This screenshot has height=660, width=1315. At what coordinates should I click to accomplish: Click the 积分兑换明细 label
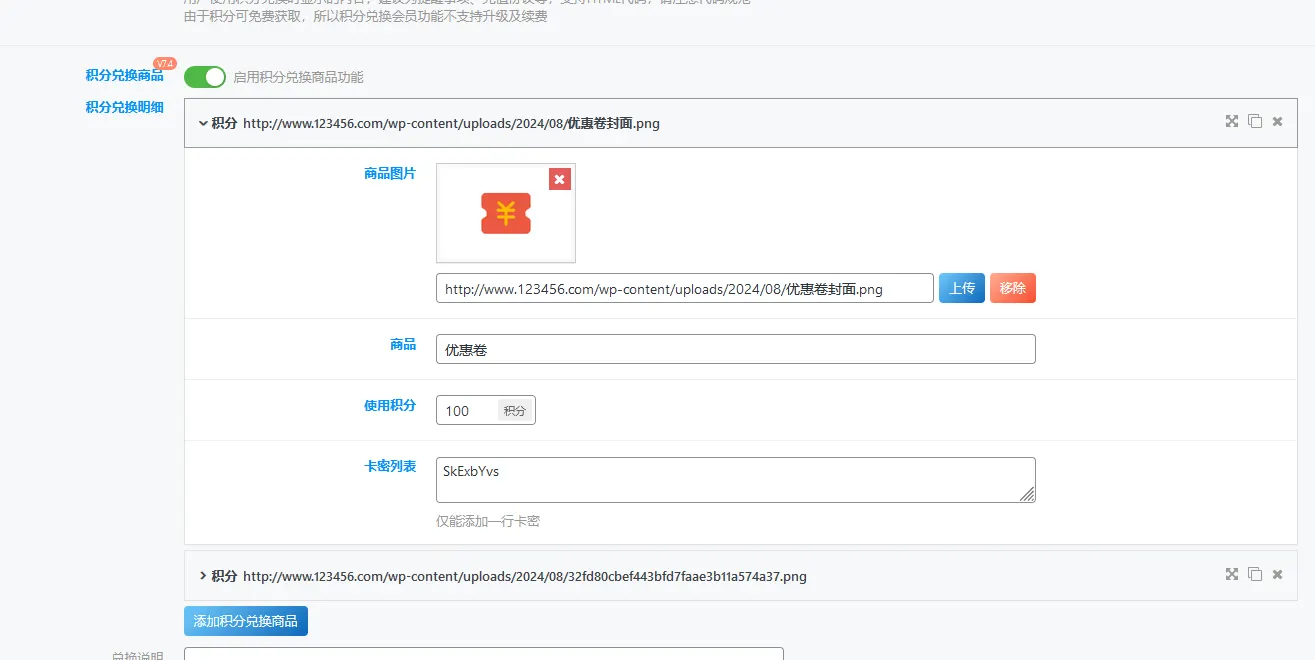[x=124, y=107]
